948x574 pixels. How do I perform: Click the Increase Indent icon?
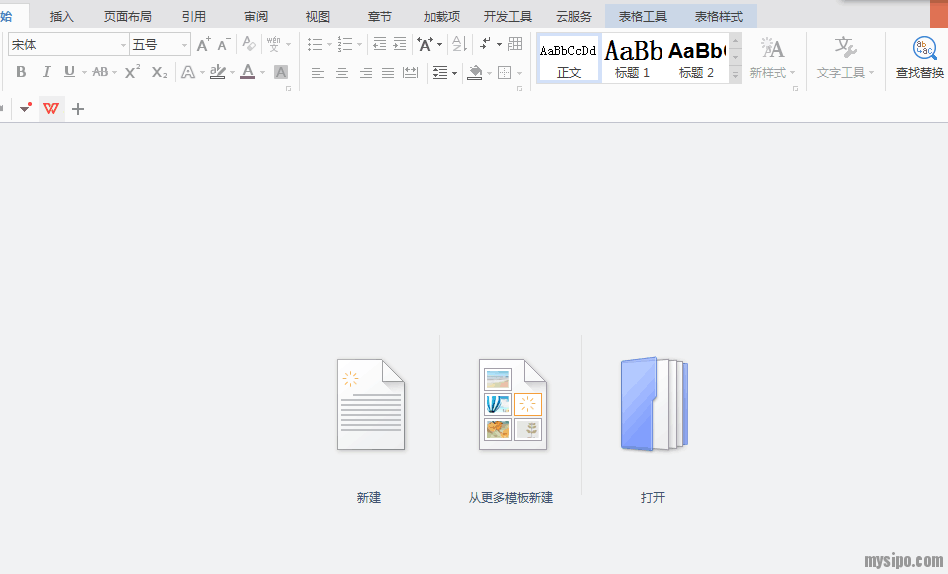click(400, 45)
